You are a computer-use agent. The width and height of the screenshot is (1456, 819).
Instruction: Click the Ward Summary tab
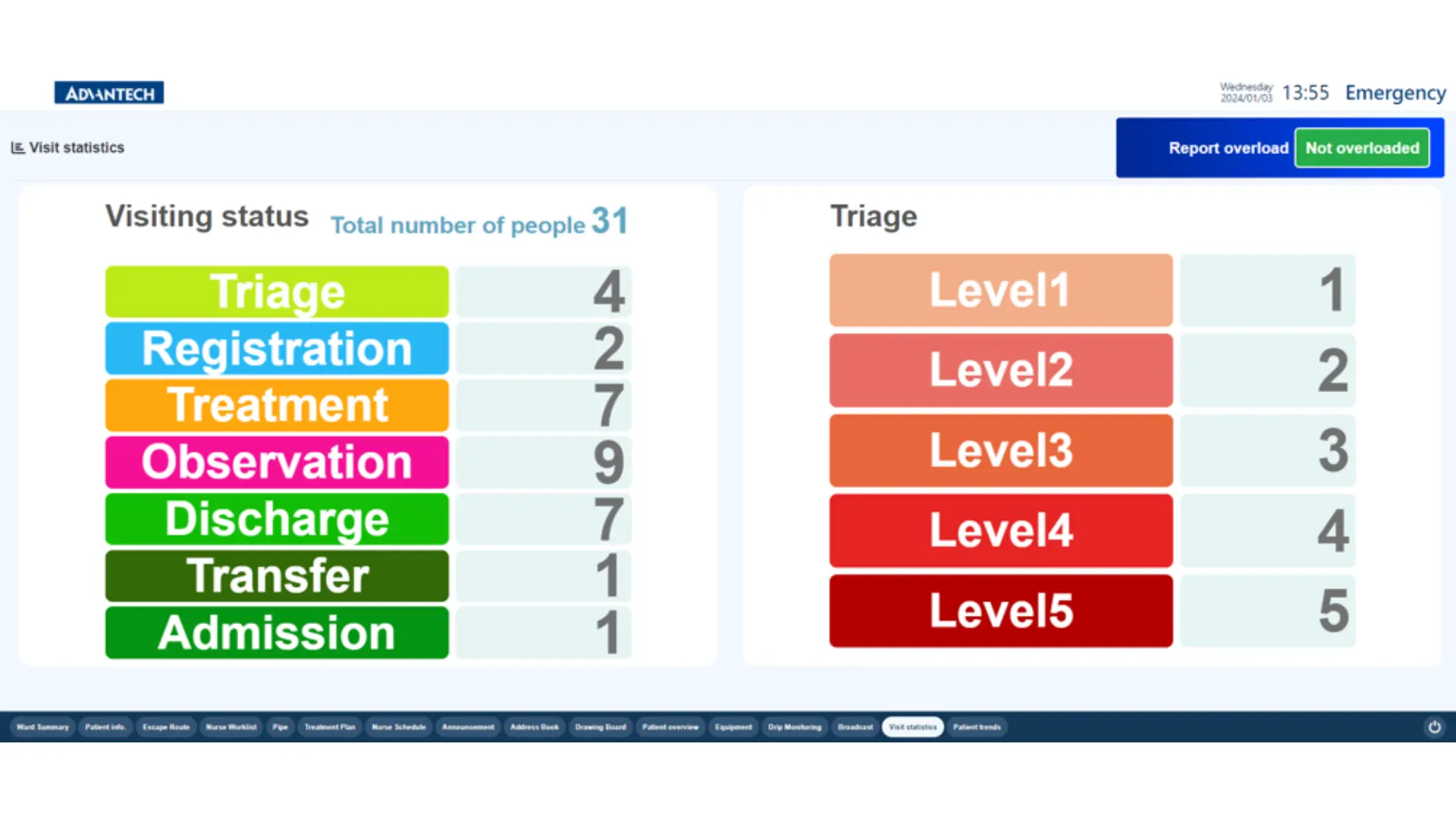pyautogui.click(x=42, y=726)
